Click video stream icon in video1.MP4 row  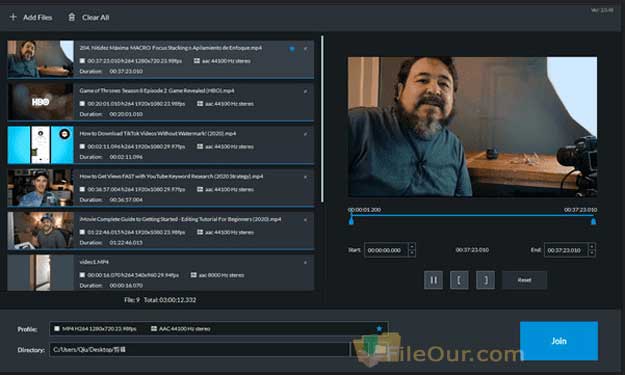coord(82,275)
